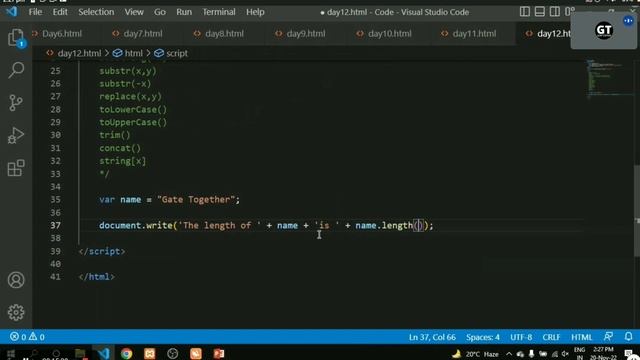Open the weather 20°C Haze widget

[475, 354]
